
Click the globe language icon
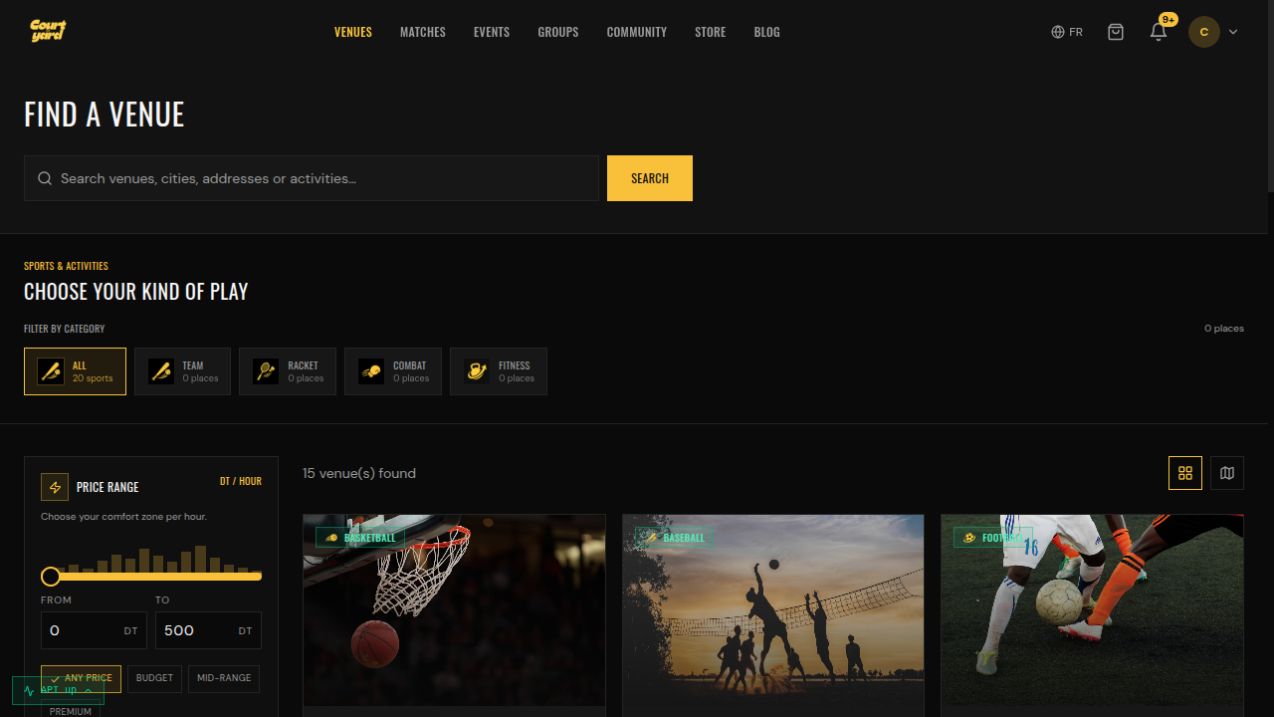tap(1058, 32)
